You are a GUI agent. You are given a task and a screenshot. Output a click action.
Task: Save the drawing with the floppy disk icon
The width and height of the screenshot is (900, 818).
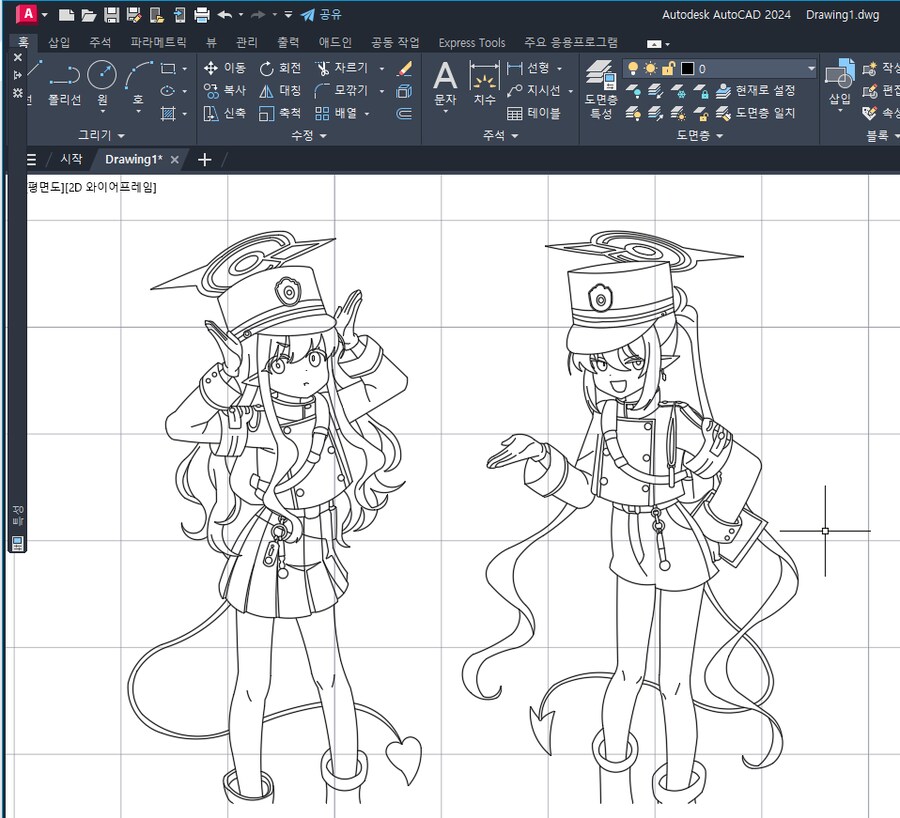click(111, 15)
